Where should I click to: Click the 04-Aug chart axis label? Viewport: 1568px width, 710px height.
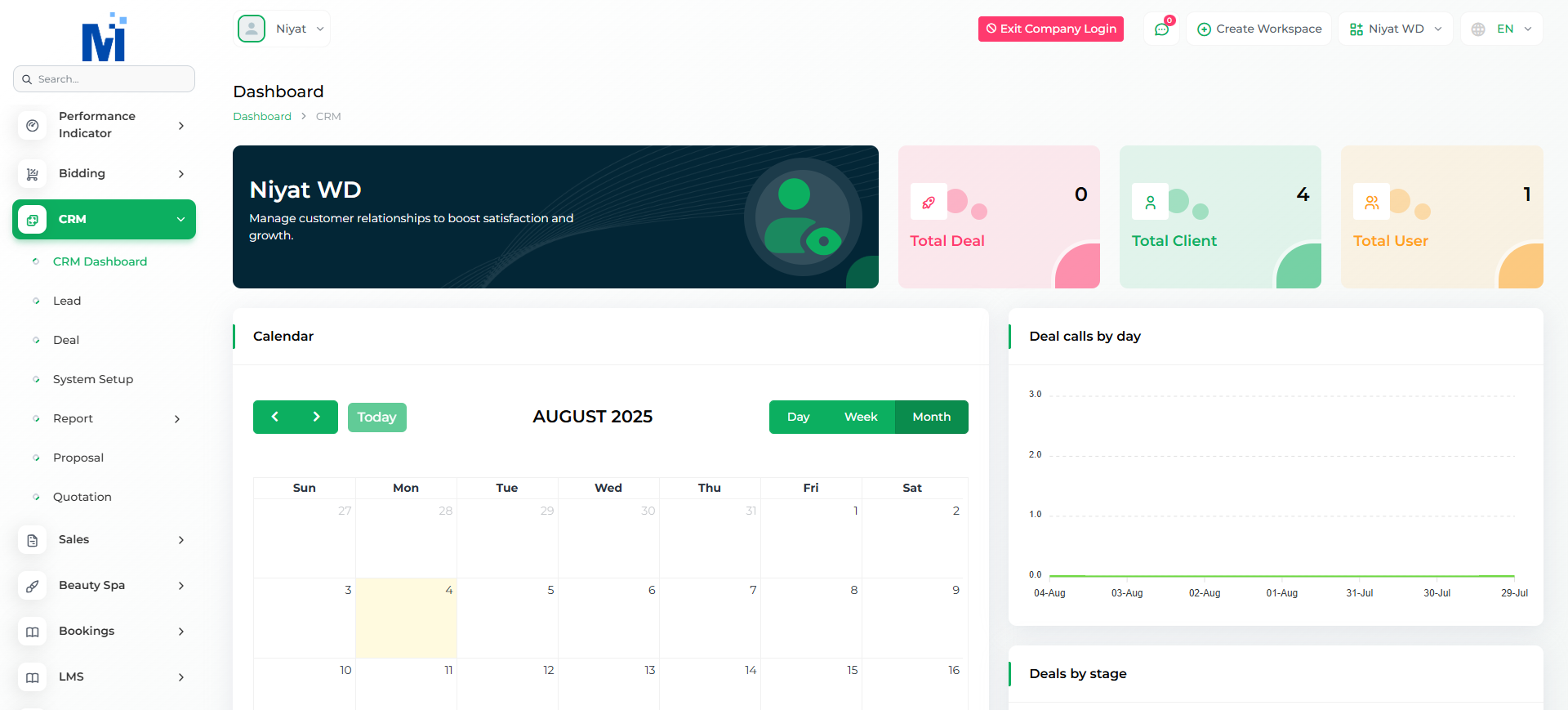[x=1049, y=593]
